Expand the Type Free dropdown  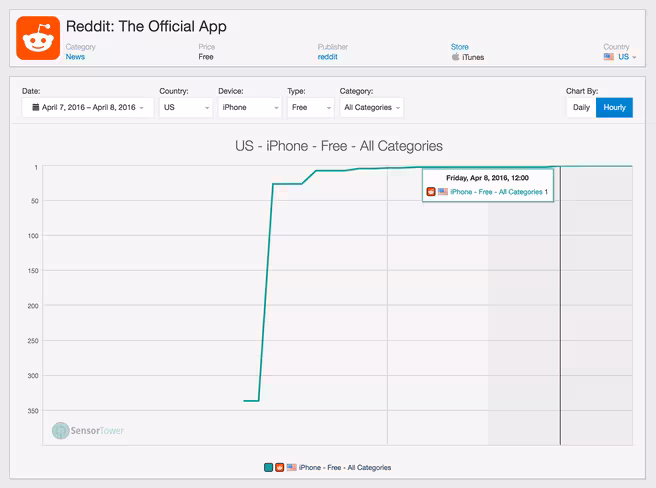point(311,108)
